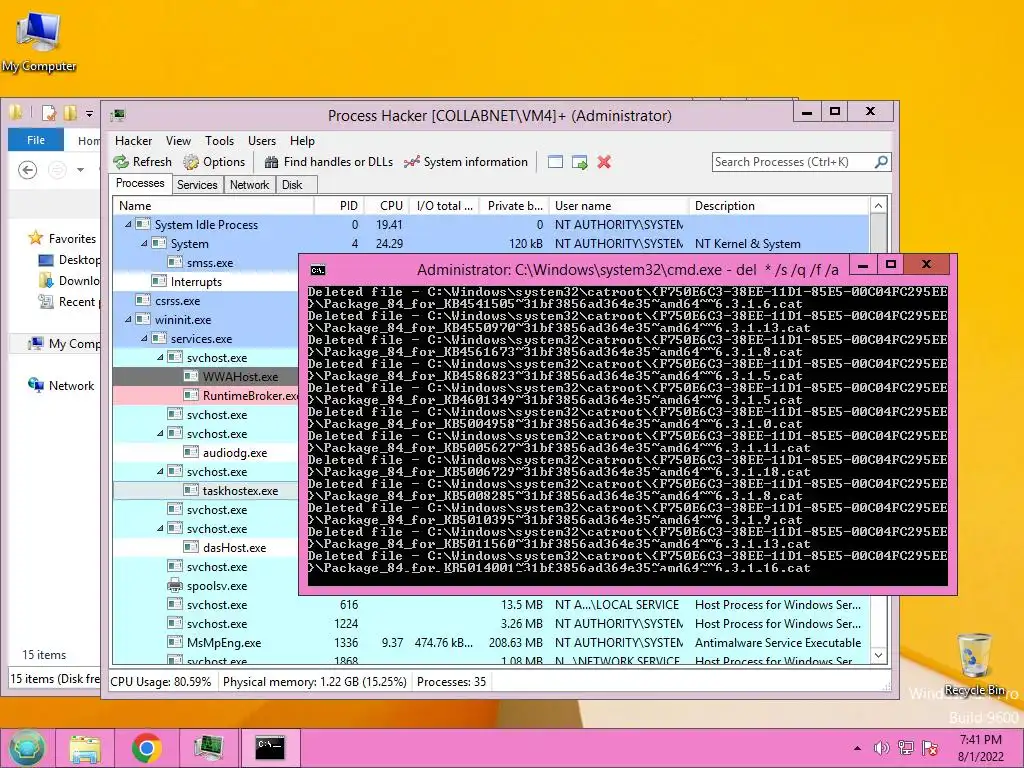
Task: Collapse the wininit.exe tree node
Action: [128, 320]
